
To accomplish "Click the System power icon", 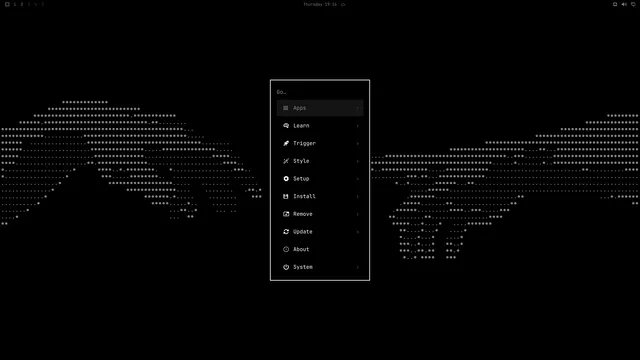I will pyautogui.click(x=286, y=267).
